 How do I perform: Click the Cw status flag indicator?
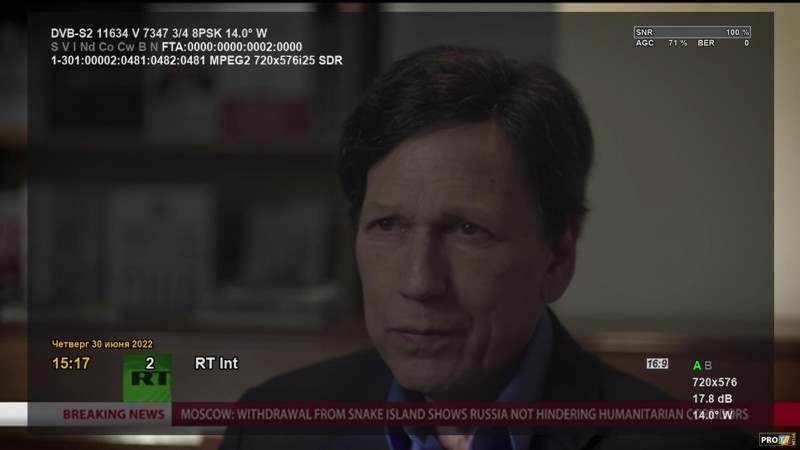coord(126,47)
